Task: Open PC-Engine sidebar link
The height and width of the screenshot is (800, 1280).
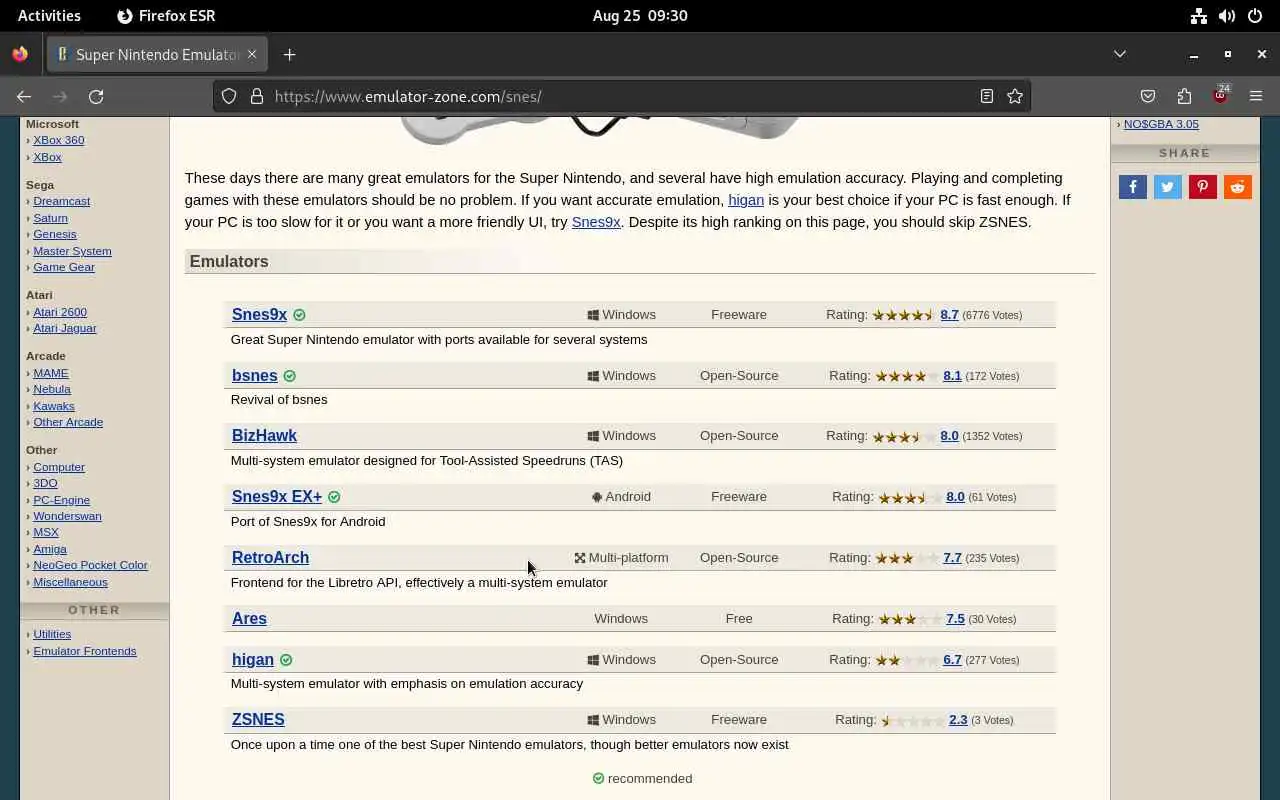Action: [61, 500]
